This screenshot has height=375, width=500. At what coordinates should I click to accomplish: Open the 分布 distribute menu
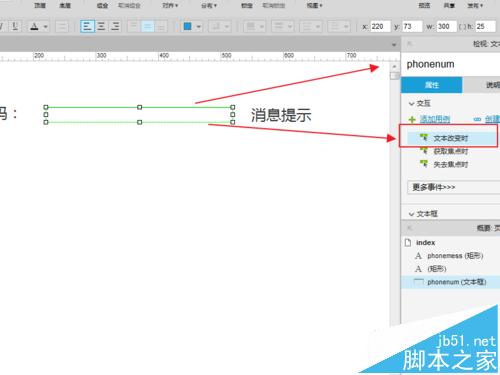point(209,5)
